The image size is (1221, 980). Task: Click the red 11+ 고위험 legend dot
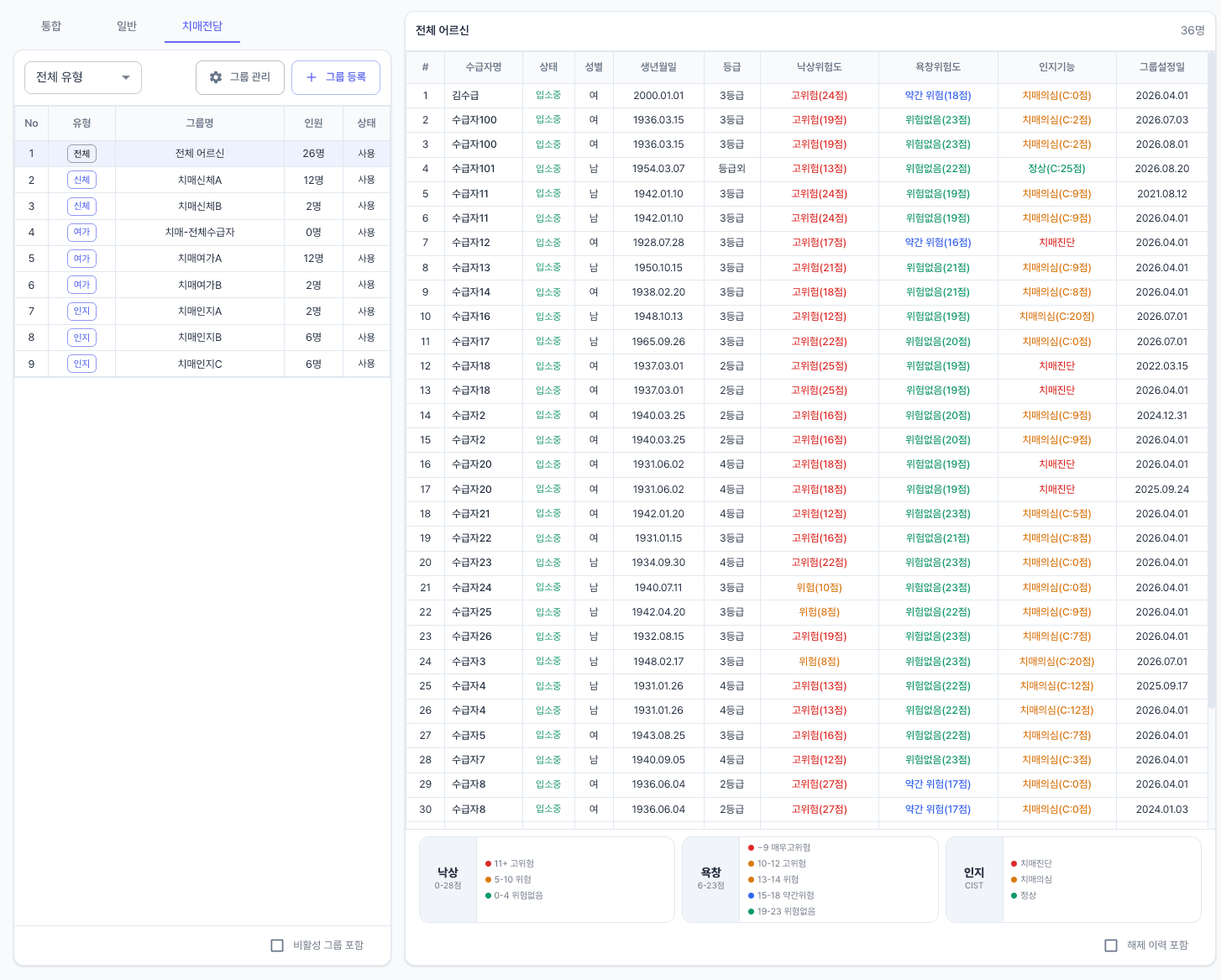coord(488,864)
